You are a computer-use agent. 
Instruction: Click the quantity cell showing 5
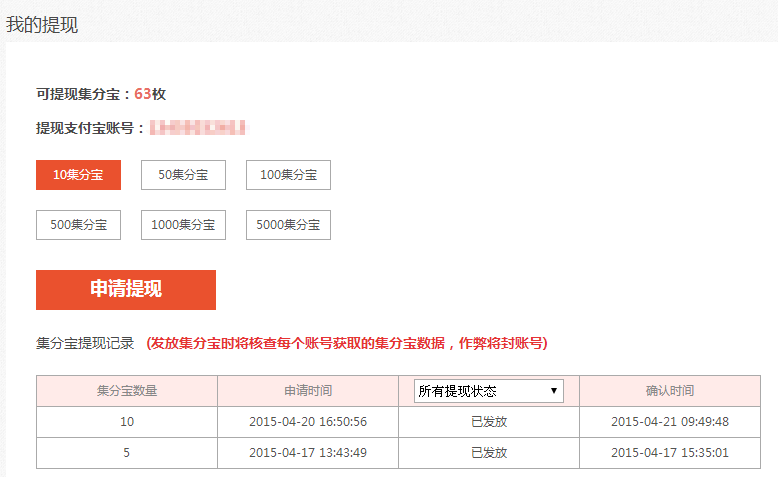tap(127, 453)
